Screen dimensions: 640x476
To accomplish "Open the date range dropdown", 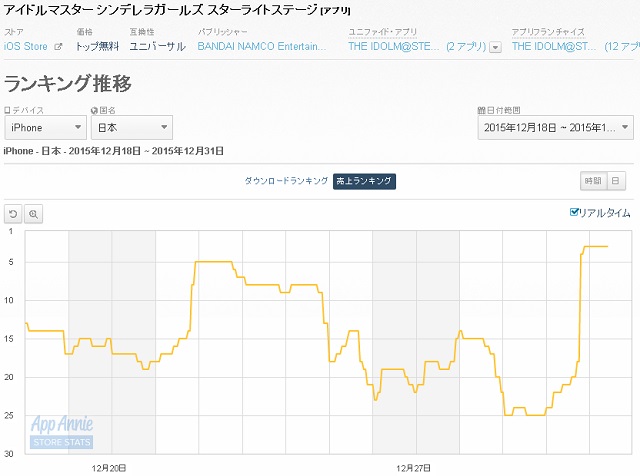I will (x=555, y=128).
